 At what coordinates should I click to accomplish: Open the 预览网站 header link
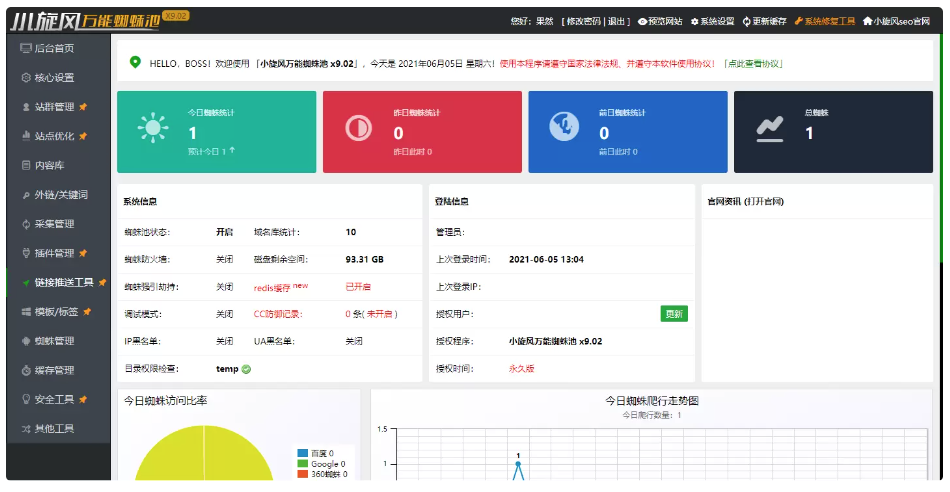[x=660, y=21]
